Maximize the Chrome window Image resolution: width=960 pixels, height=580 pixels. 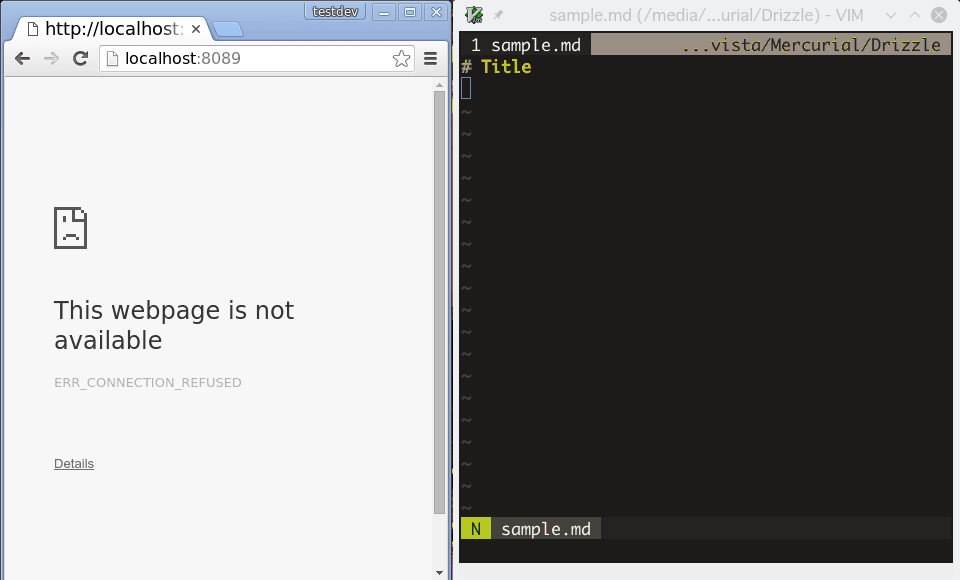410,12
